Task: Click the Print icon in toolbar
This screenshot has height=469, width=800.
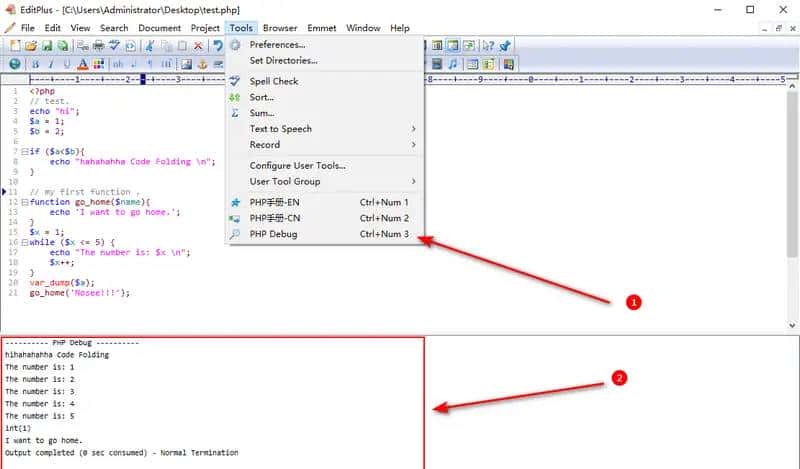Action: click(98, 46)
